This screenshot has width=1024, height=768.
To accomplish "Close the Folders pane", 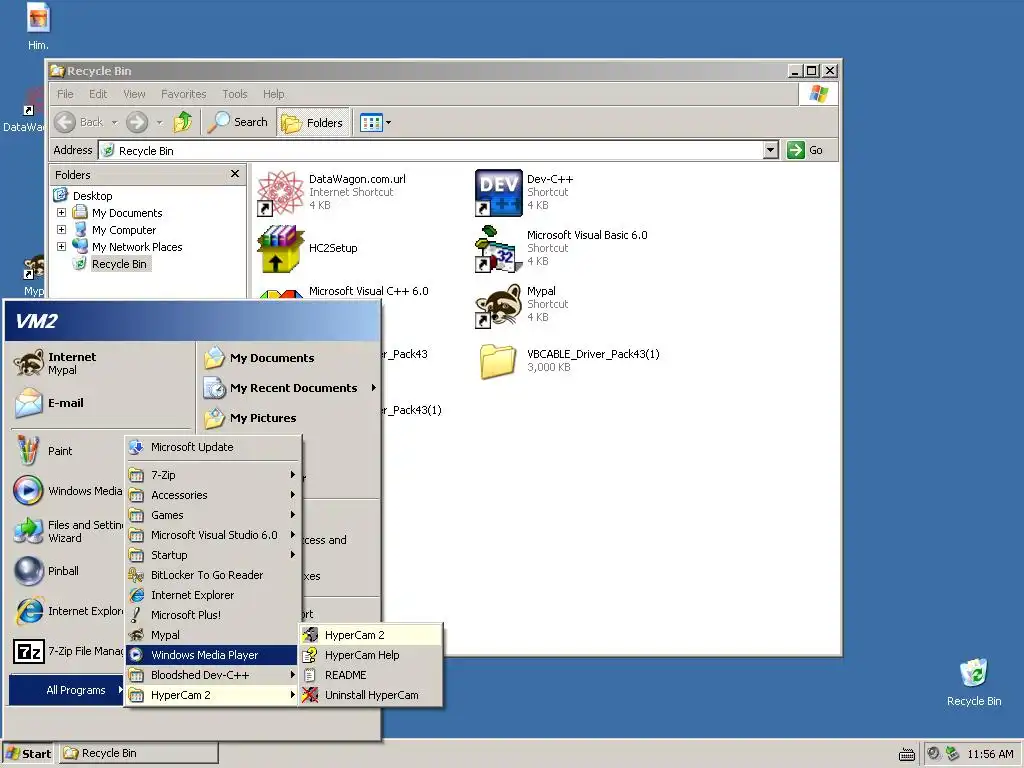I will 235,174.
